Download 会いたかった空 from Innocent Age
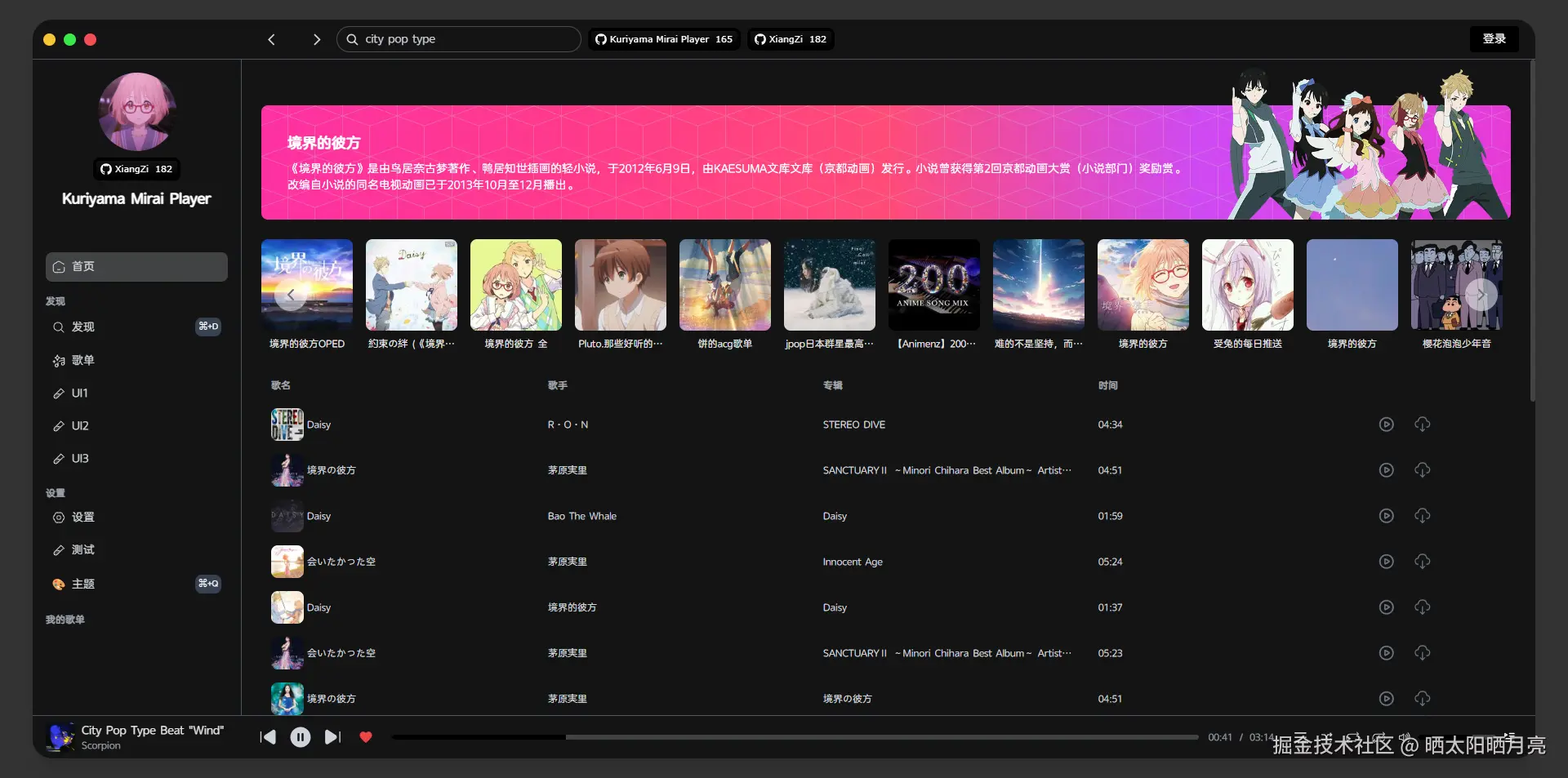 [x=1423, y=562]
